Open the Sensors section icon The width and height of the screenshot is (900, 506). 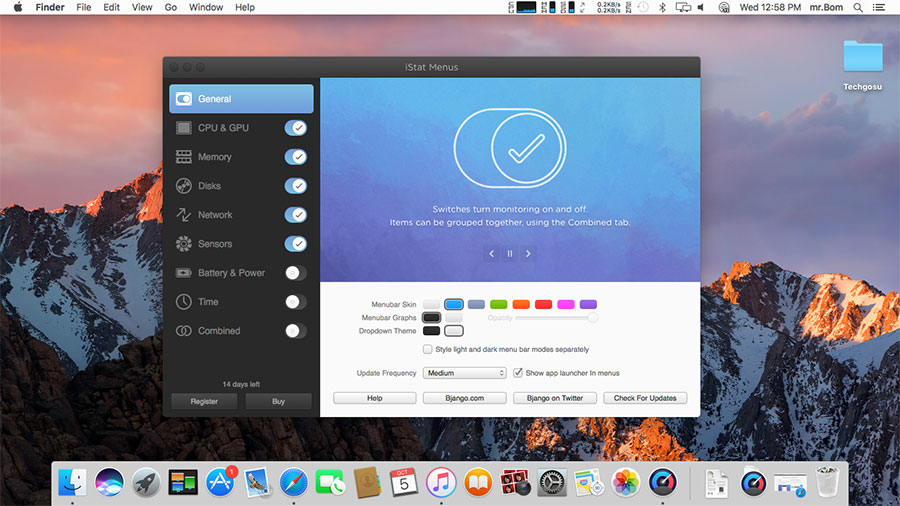(184, 244)
